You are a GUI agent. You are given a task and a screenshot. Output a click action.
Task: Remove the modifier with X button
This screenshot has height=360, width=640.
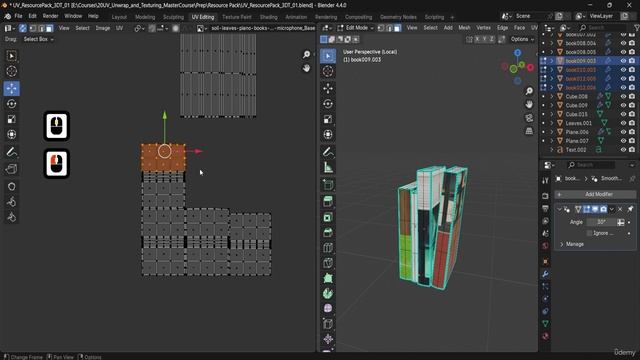(620, 209)
